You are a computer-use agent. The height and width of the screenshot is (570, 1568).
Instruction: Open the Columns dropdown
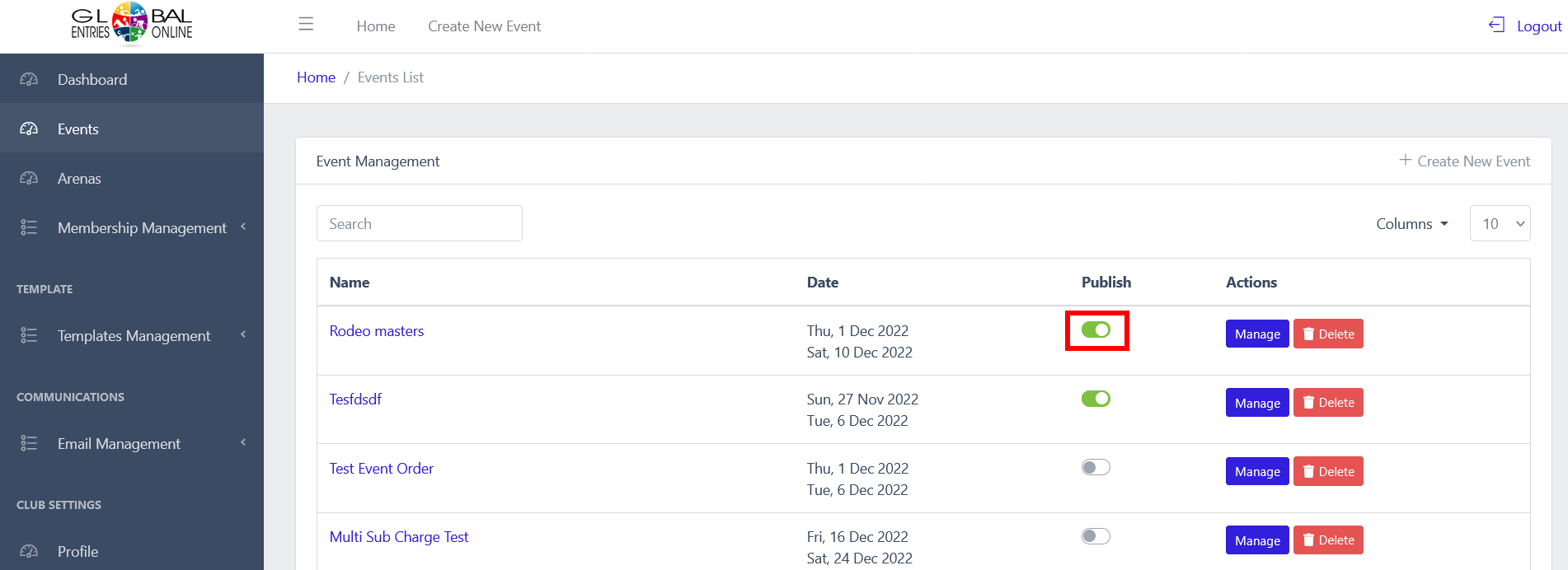(x=1411, y=223)
